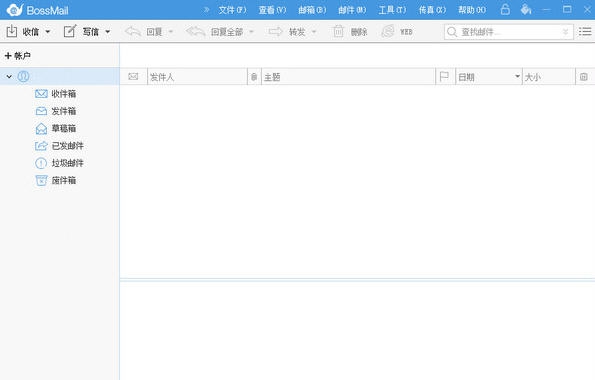595x380 pixels.
Task: Click the search magnifier icon
Action: coord(452,32)
